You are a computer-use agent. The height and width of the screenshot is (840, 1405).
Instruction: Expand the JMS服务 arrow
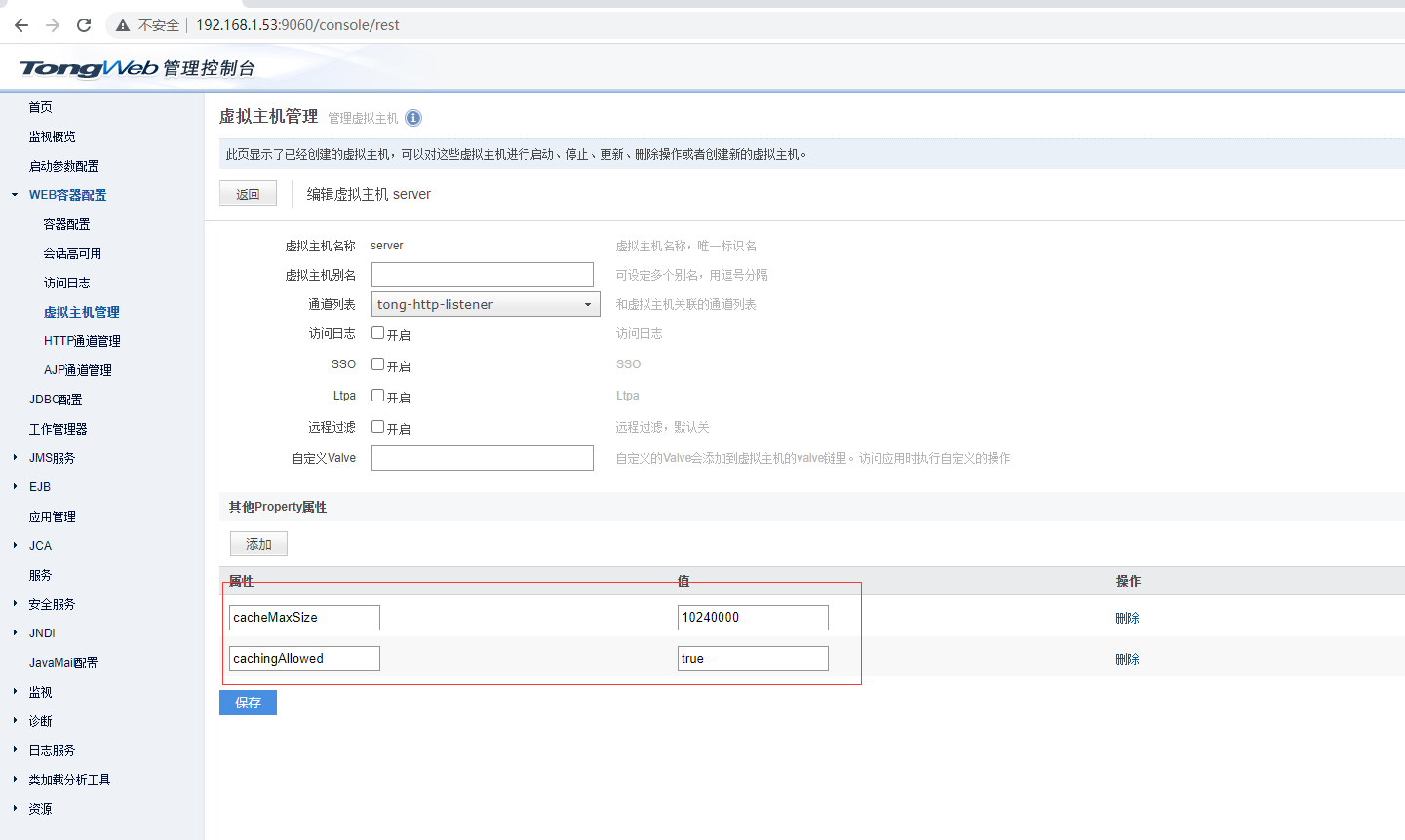coord(15,457)
